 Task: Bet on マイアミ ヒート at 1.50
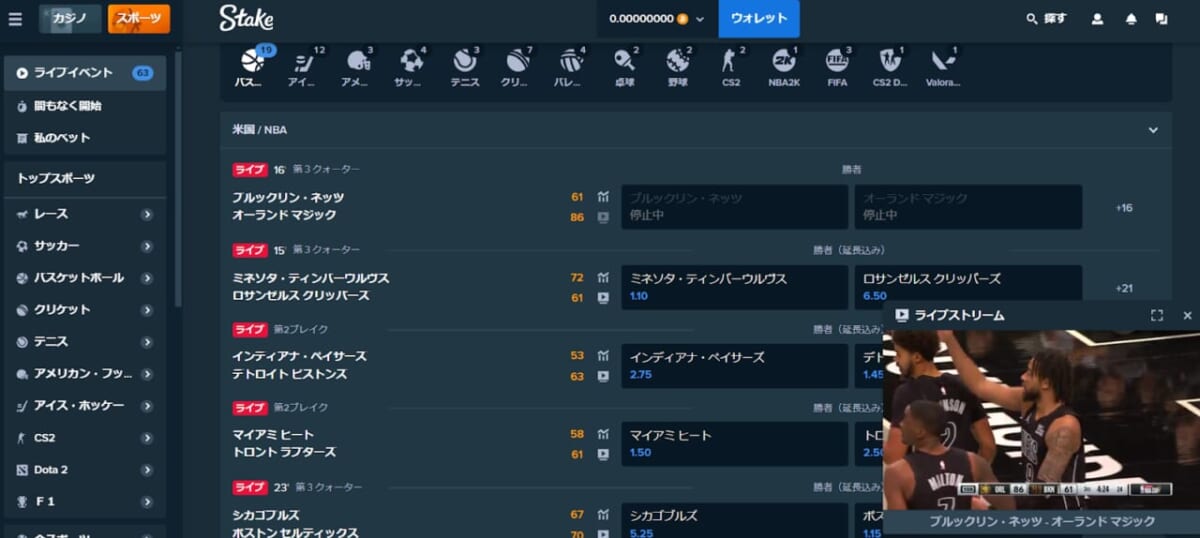click(735, 443)
